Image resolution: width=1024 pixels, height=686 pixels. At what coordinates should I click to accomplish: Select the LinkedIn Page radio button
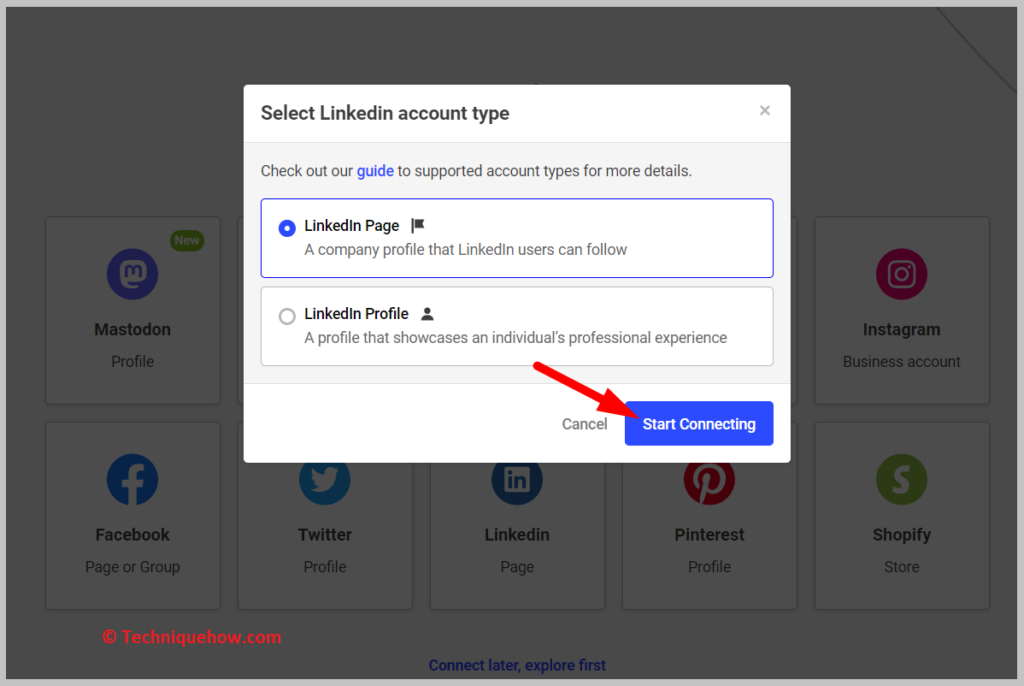287,228
